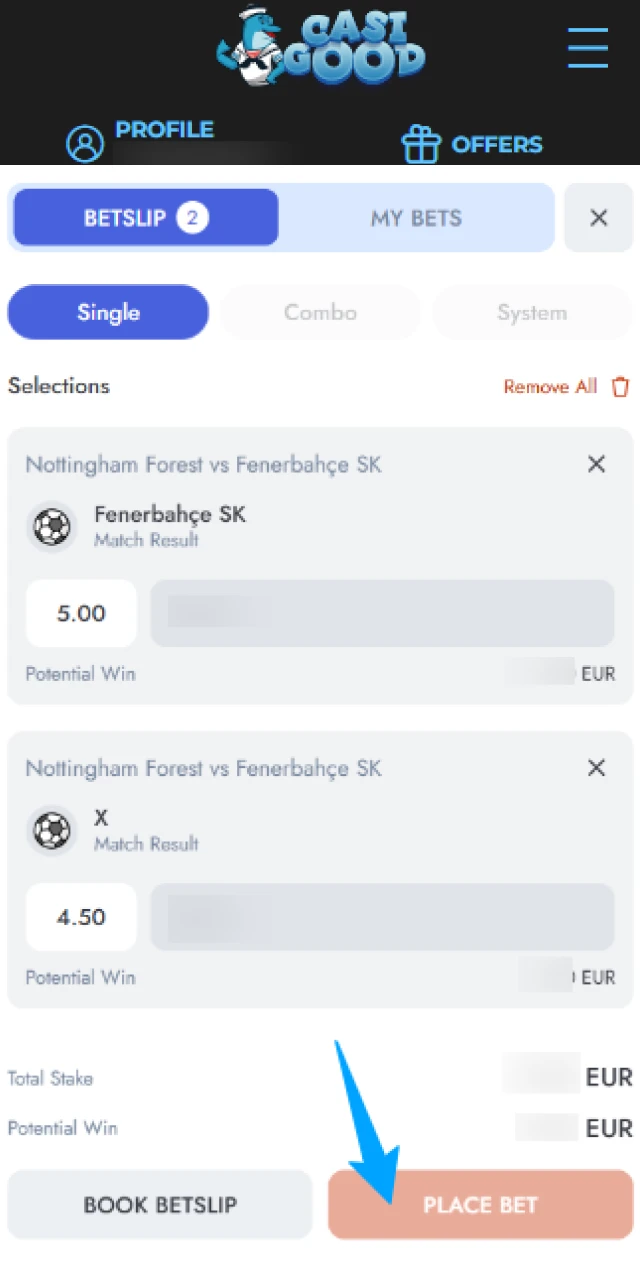The width and height of the screenshot is (640, 1280).
Task: Dismiss the betslip panel
Action: tap(598, 217)
